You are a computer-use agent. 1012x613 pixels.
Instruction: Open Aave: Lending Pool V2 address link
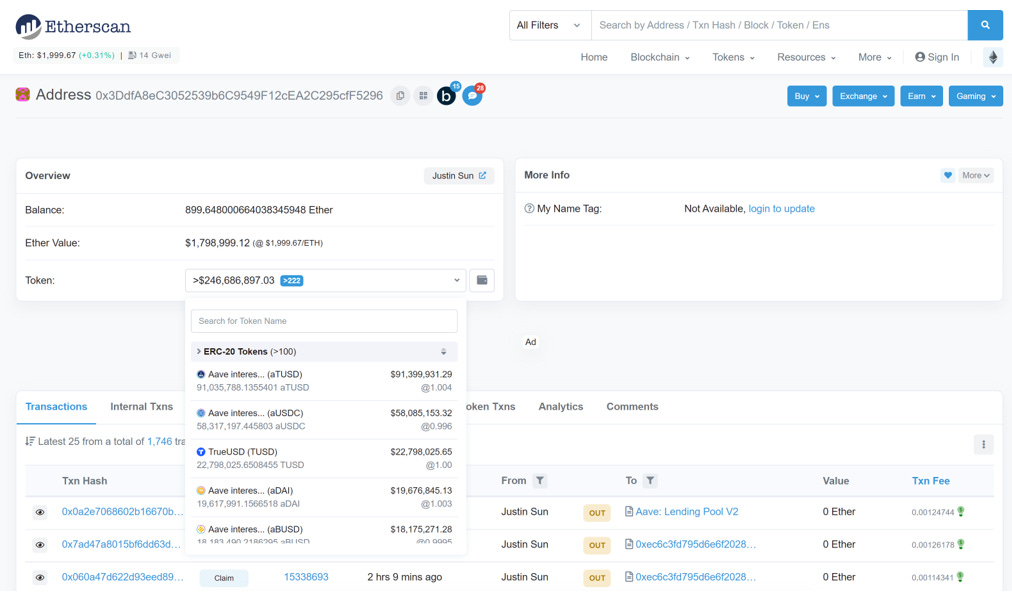pos(687,512)
